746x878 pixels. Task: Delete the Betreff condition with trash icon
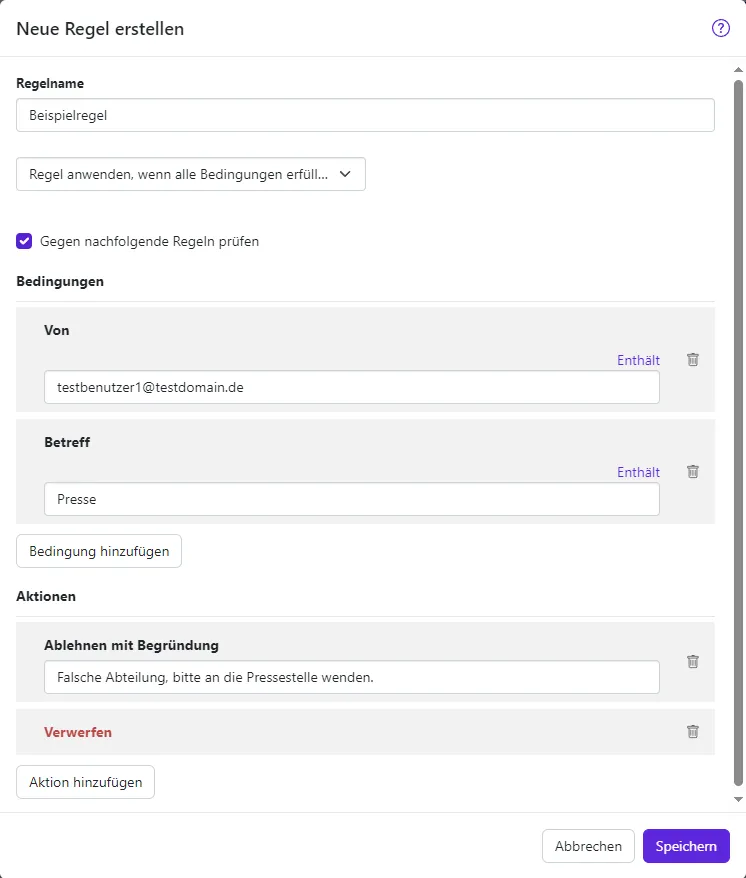click(692, 472)
